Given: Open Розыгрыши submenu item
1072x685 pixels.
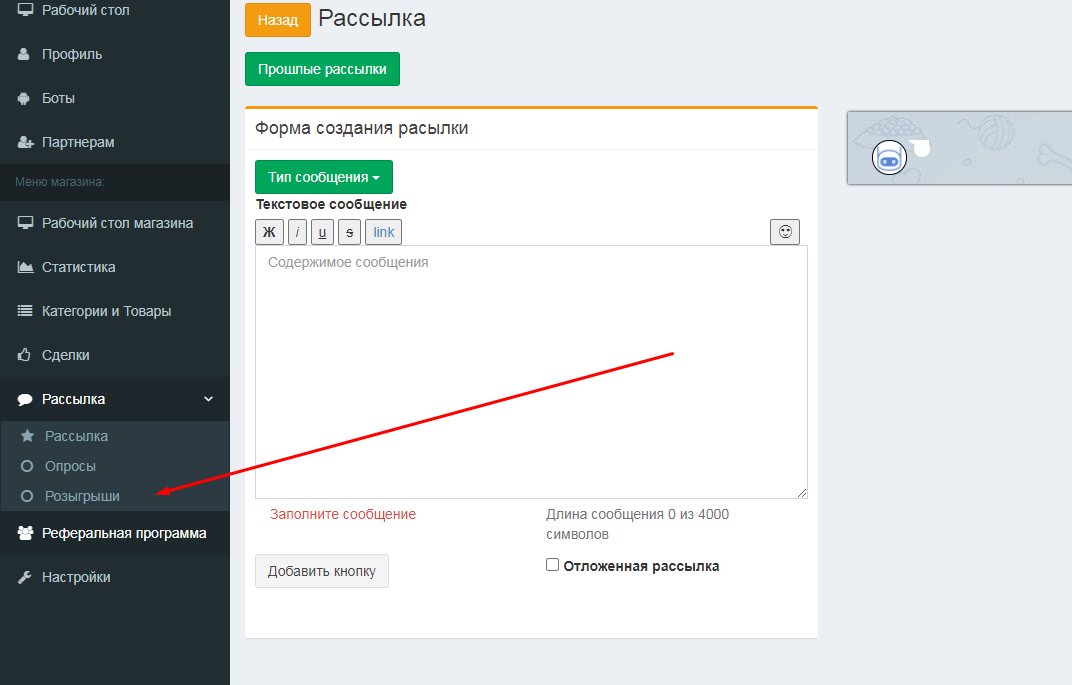Looking at the screenshot, I should point(82,496).
